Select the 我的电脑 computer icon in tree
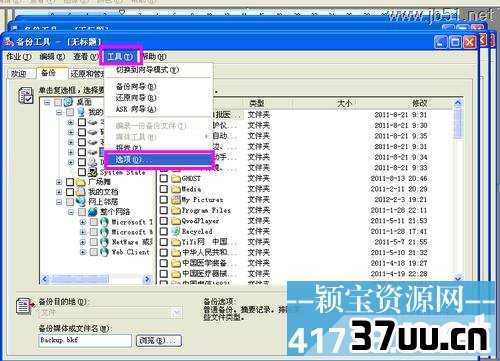 [81, 112]
